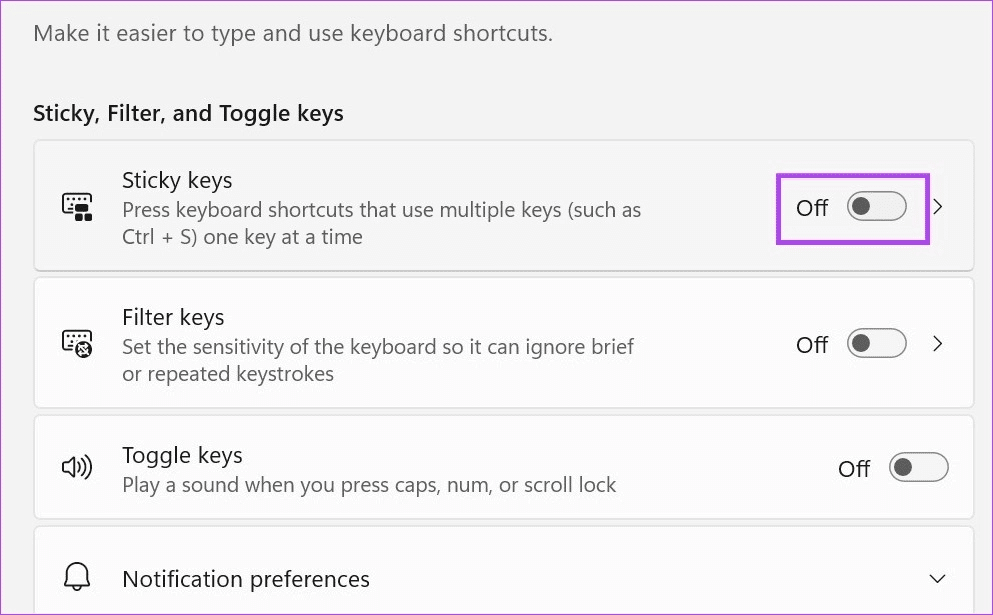Image resolution: width=993 pixels, height=615 pixels.
Task: Enable Toggle keys sound
Action: click(918, 467)
